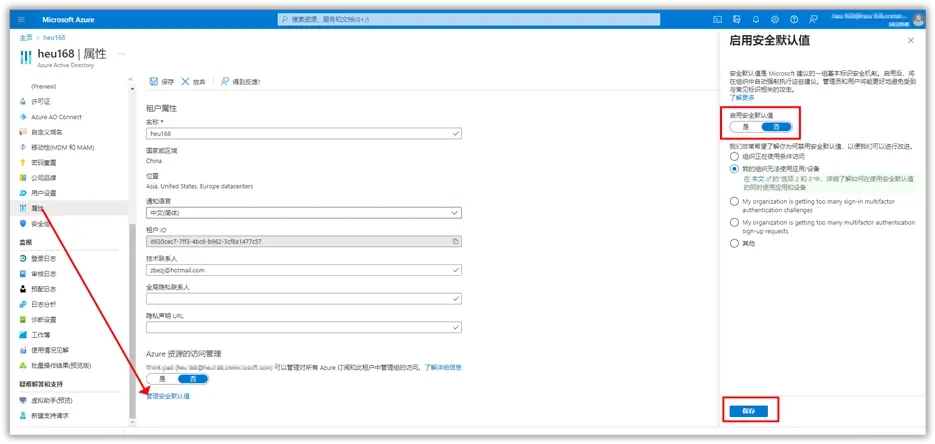This screenshot has width=935, height=444.
Task: Go to 主页 breadcrumb
Action: pos(26,38)
